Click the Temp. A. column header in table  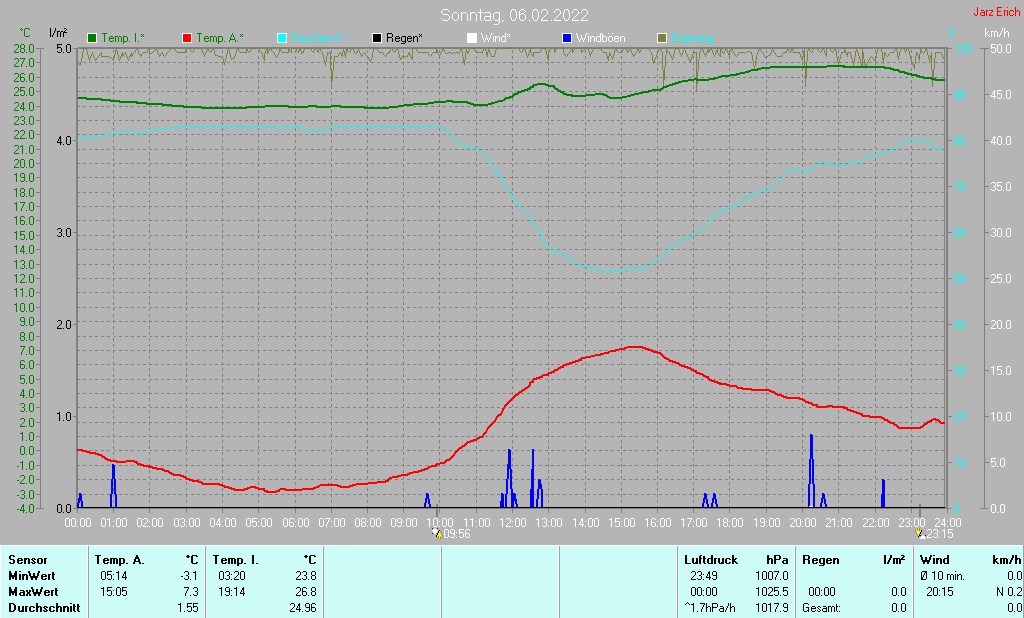click(119, 560)
